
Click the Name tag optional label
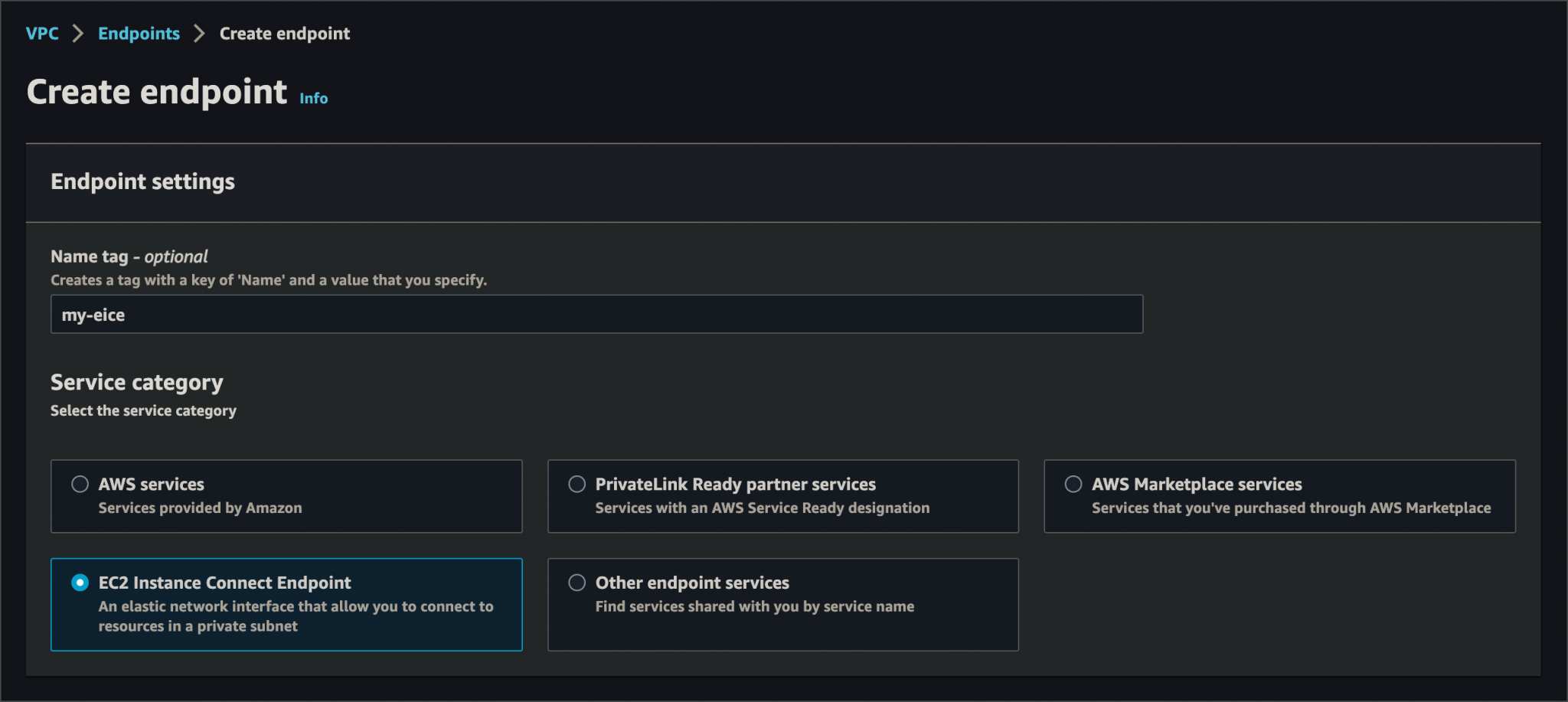click(128, 256)
